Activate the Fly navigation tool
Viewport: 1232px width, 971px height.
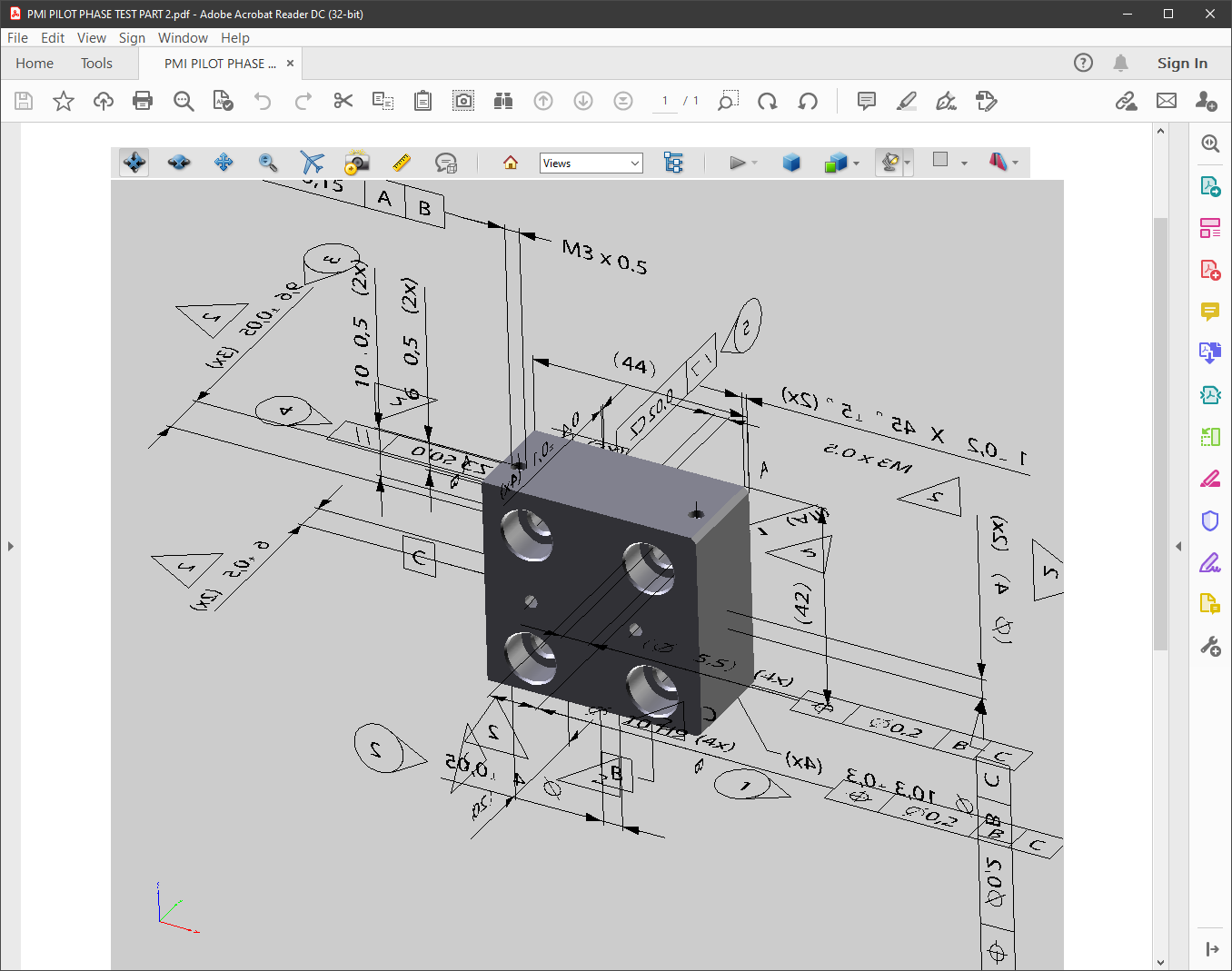312,163
